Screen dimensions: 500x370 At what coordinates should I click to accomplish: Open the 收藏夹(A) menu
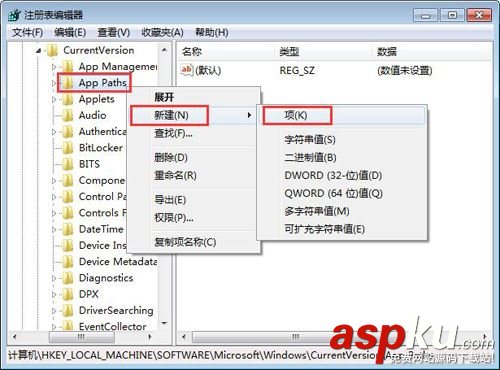coord(162,32)
